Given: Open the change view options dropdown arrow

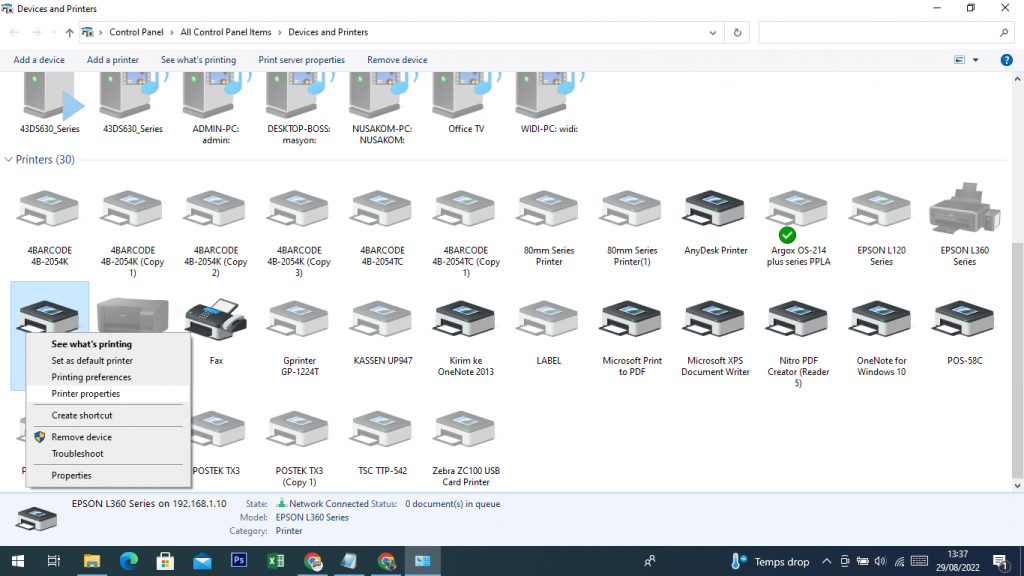Looking at the screenshot, I should (x=976, y=60).
